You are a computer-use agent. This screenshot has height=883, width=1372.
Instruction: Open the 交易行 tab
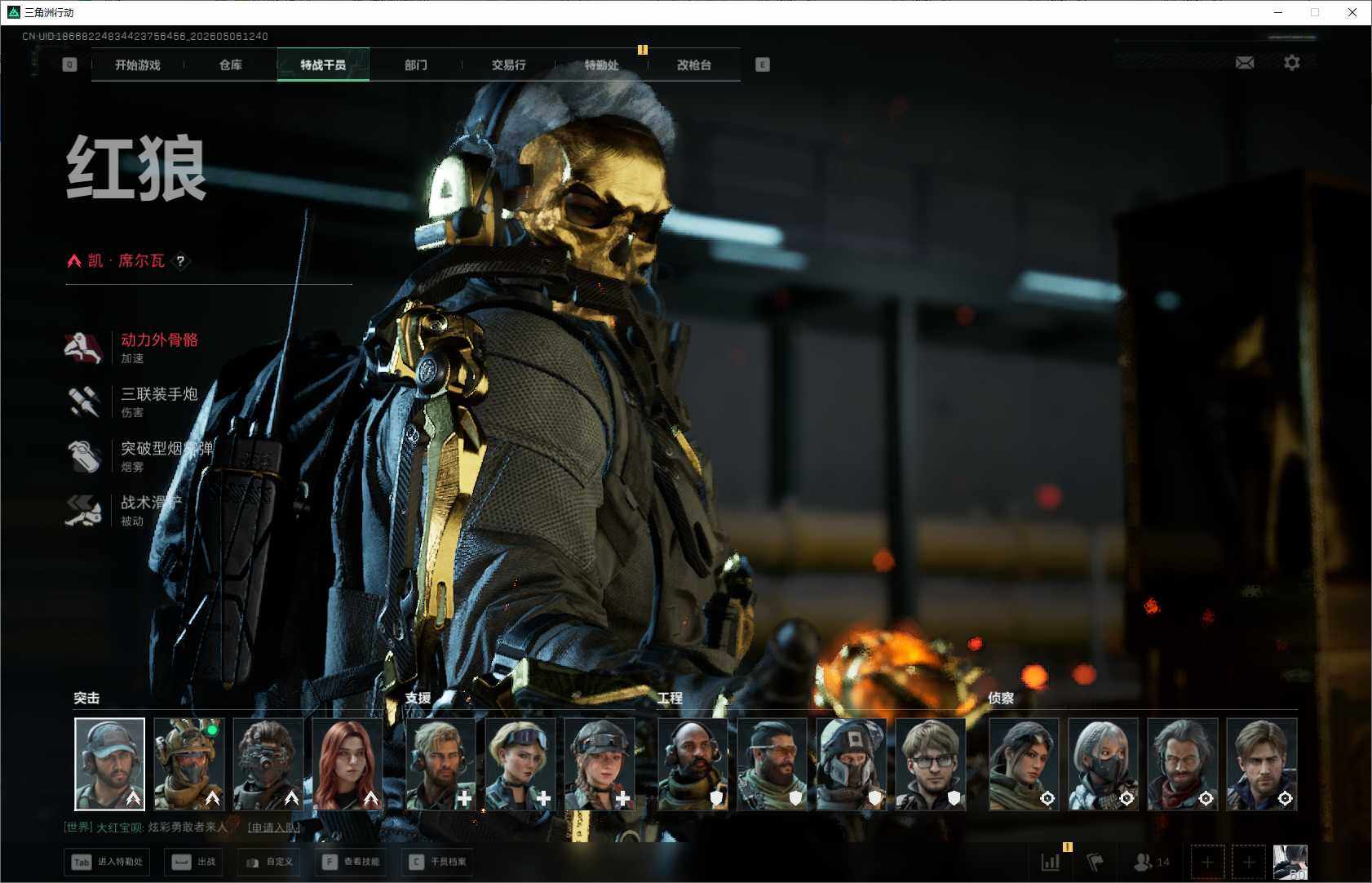pos(509,64)
